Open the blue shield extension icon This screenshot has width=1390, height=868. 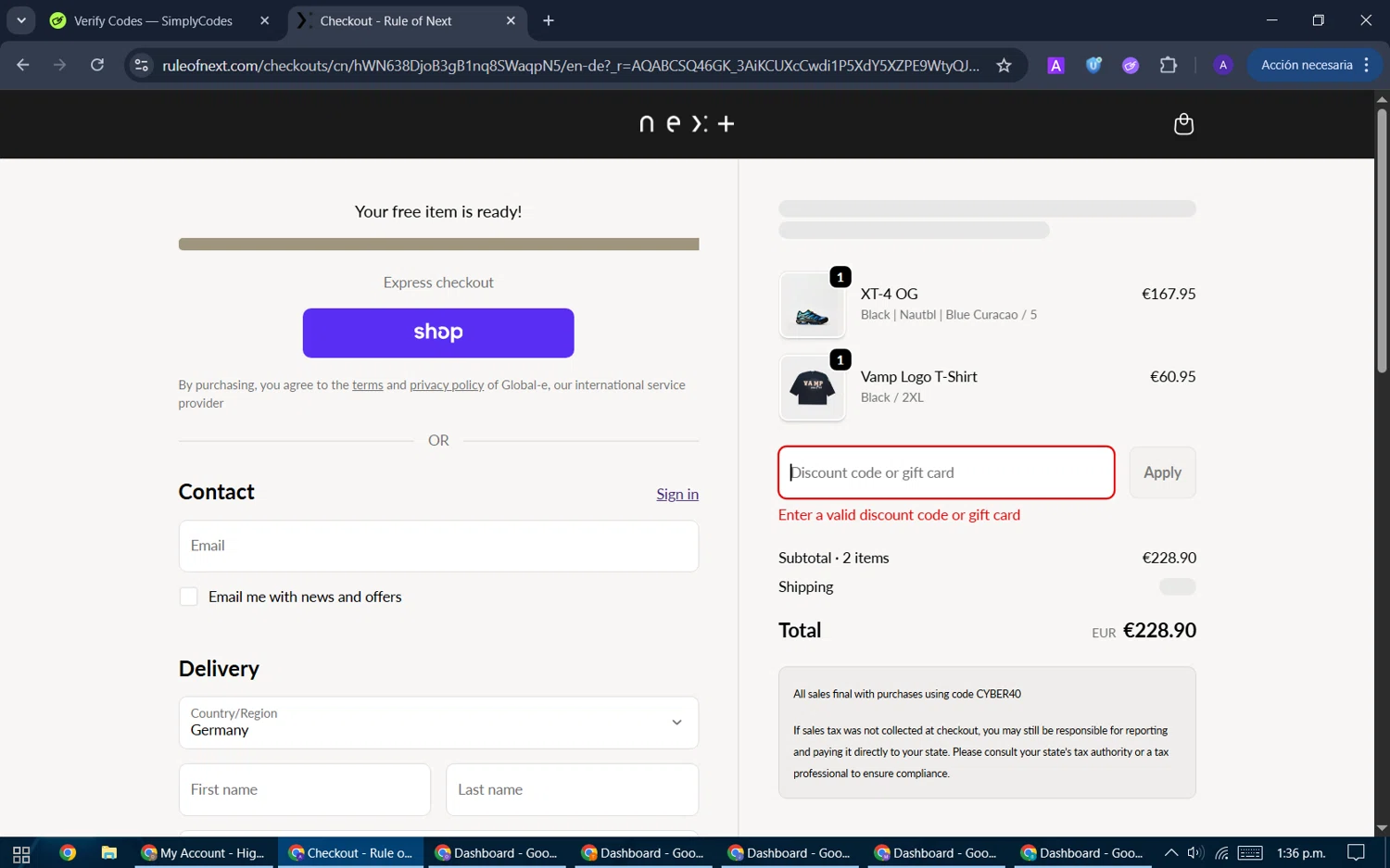point(1093,65)
